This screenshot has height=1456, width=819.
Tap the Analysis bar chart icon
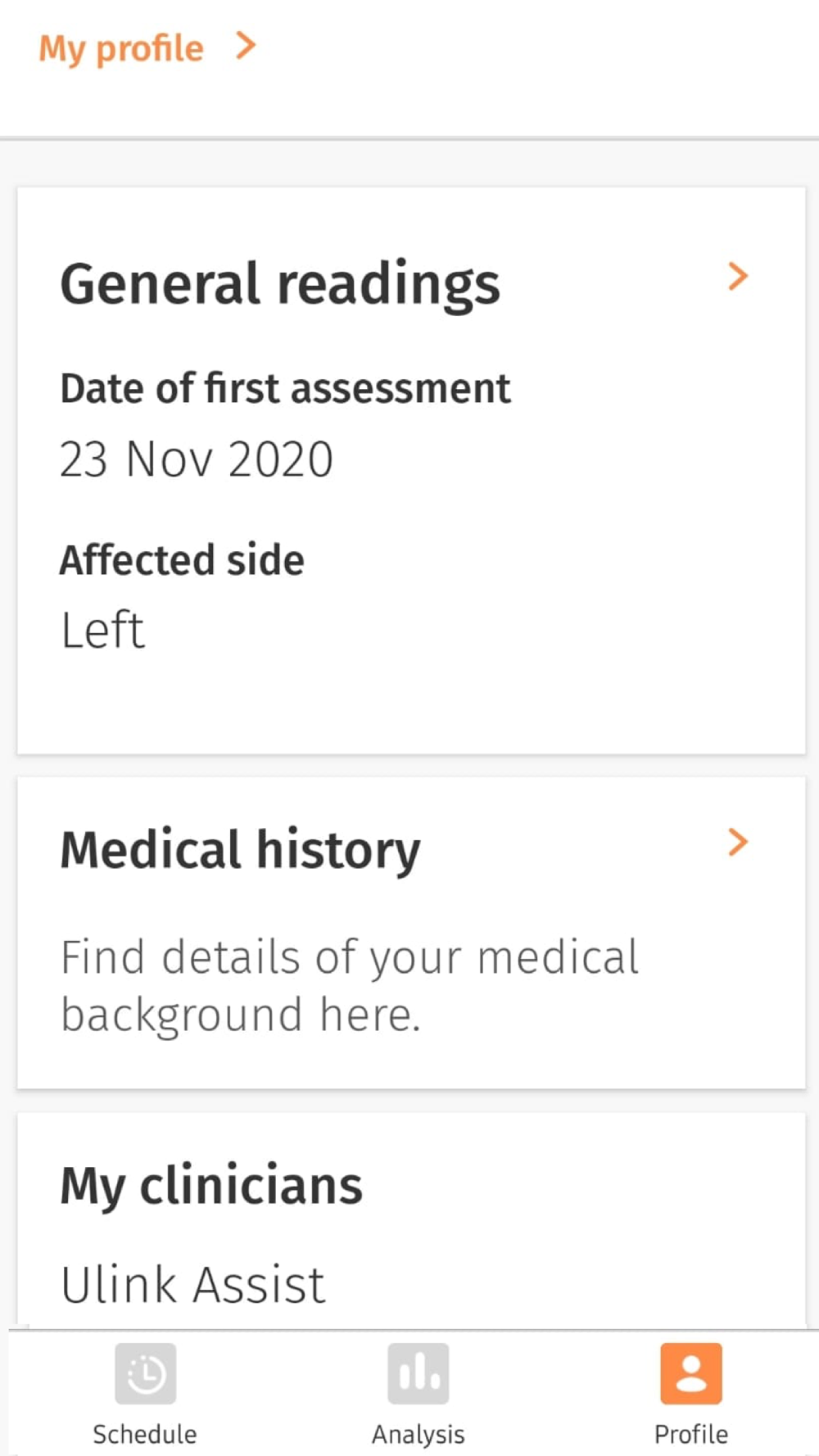click(419, 1373)
